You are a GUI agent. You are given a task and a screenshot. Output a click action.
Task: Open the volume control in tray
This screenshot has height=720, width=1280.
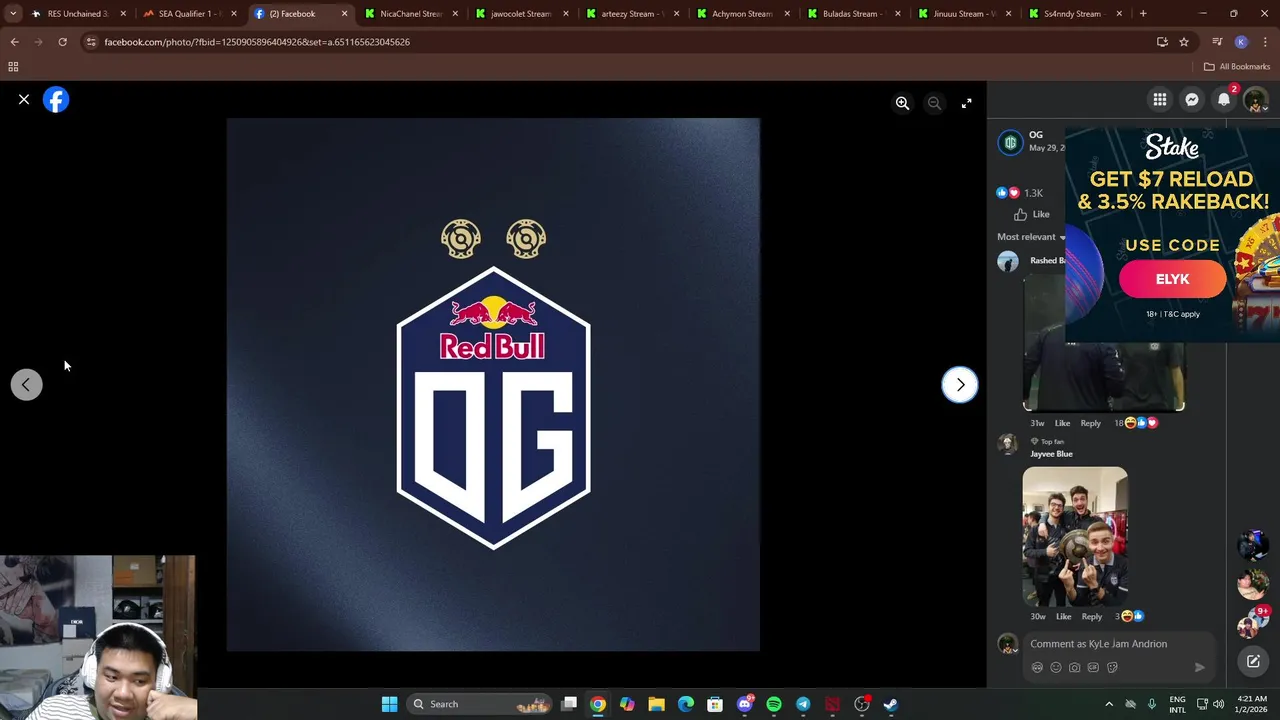point(1218,704)
